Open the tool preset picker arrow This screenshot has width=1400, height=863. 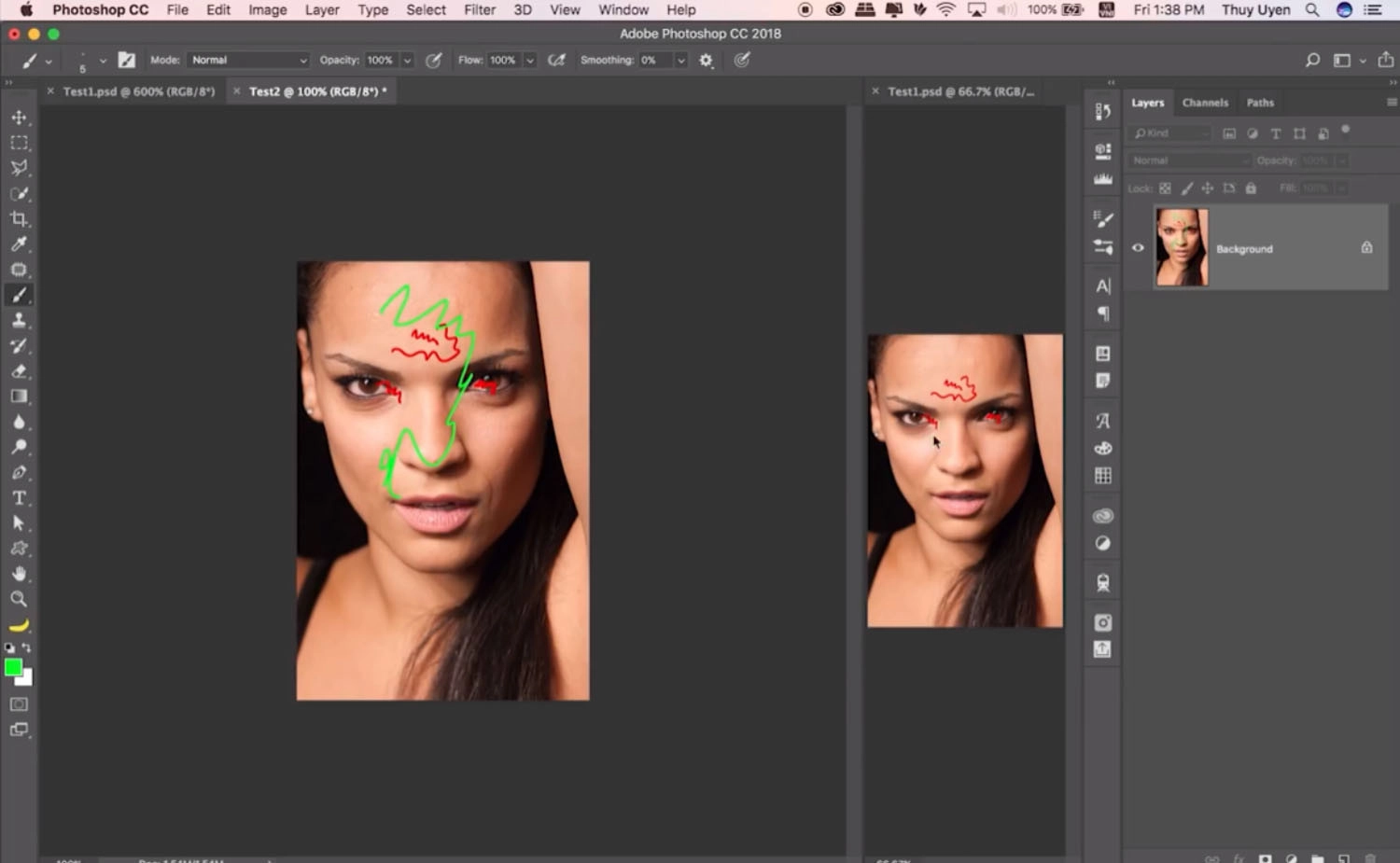click(48, 62)
